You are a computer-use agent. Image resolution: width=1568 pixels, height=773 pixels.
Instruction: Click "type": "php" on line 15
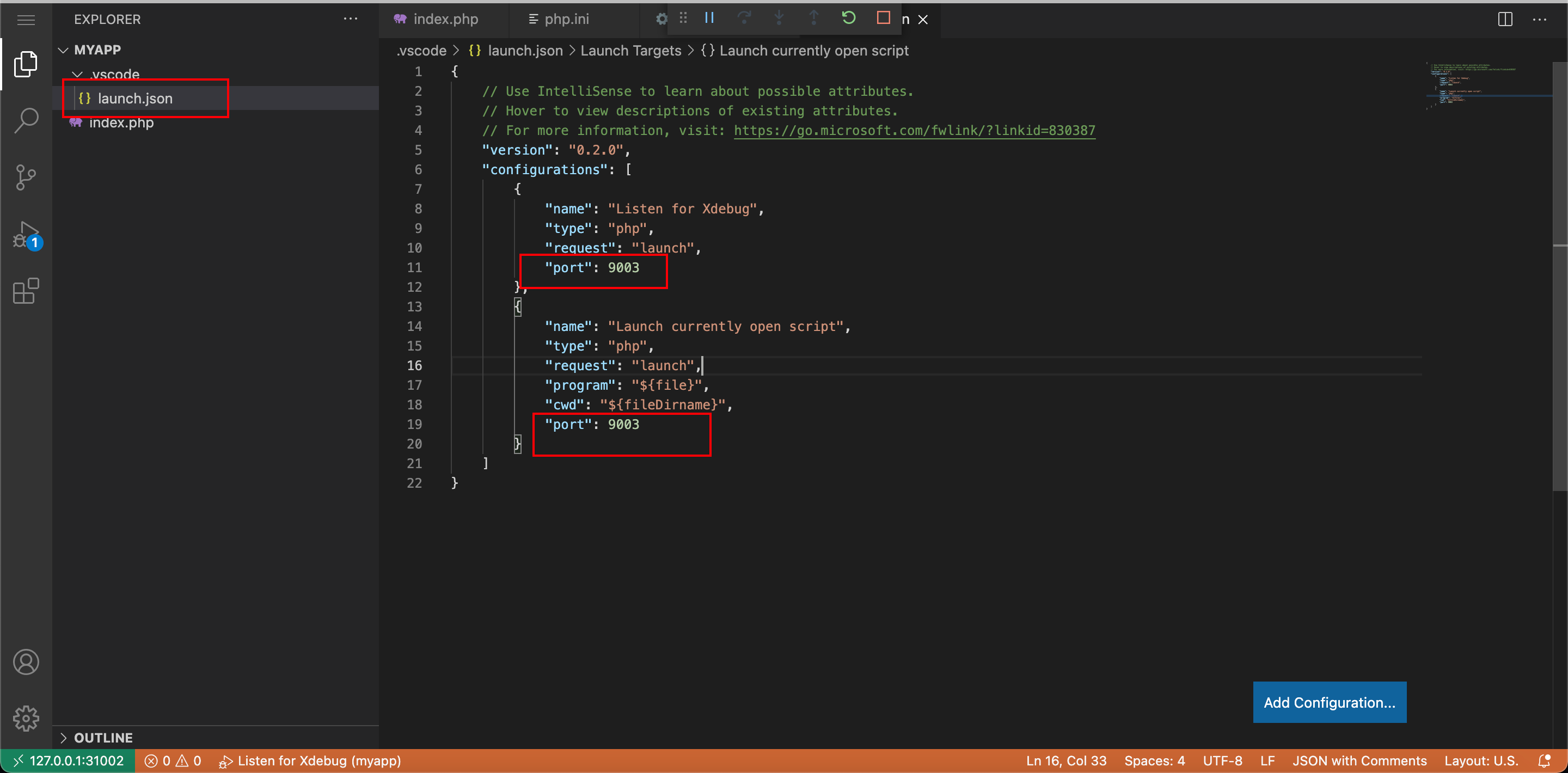[x=599, y=346]
